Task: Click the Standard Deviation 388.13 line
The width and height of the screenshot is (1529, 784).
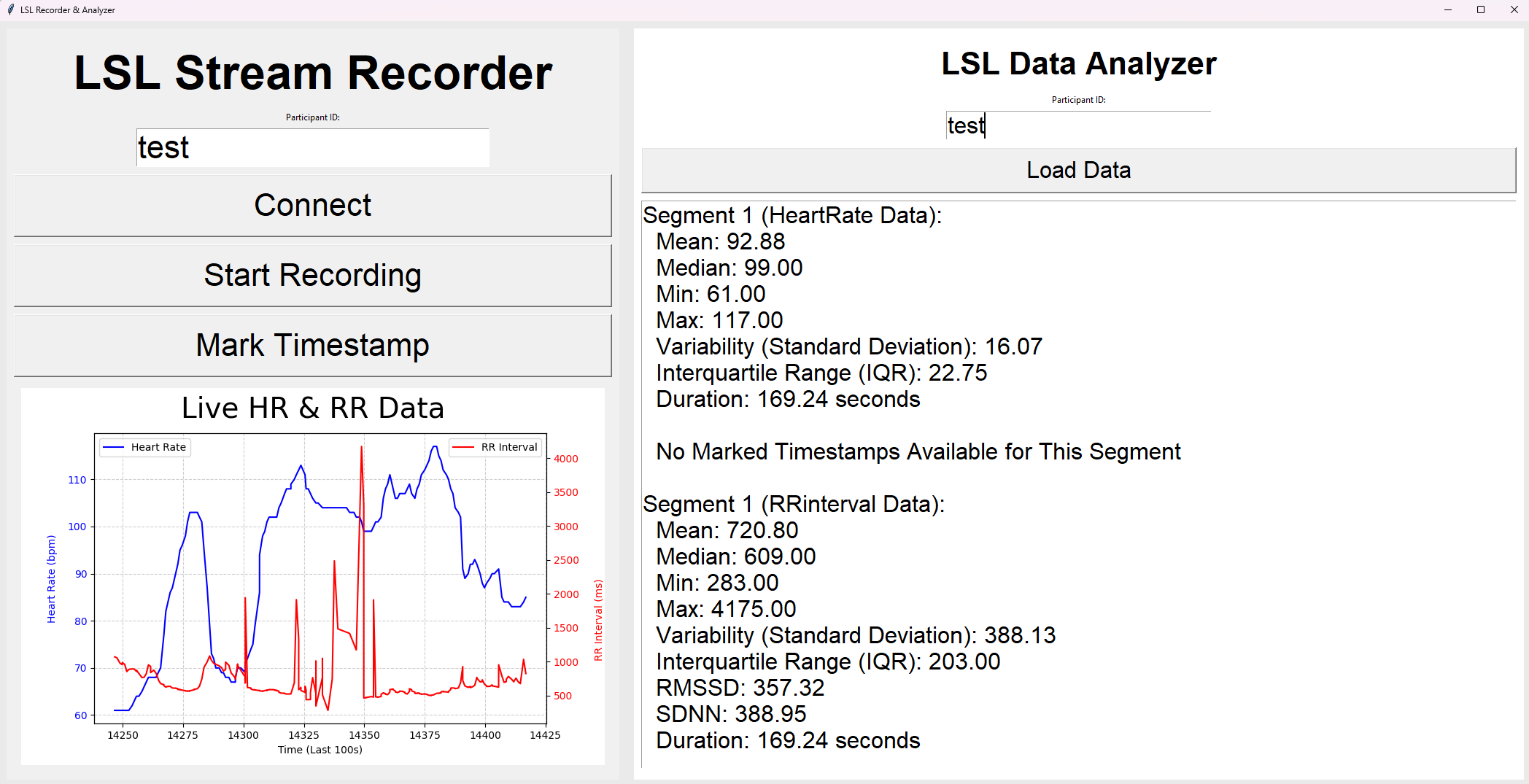Action: coord(856,635)
